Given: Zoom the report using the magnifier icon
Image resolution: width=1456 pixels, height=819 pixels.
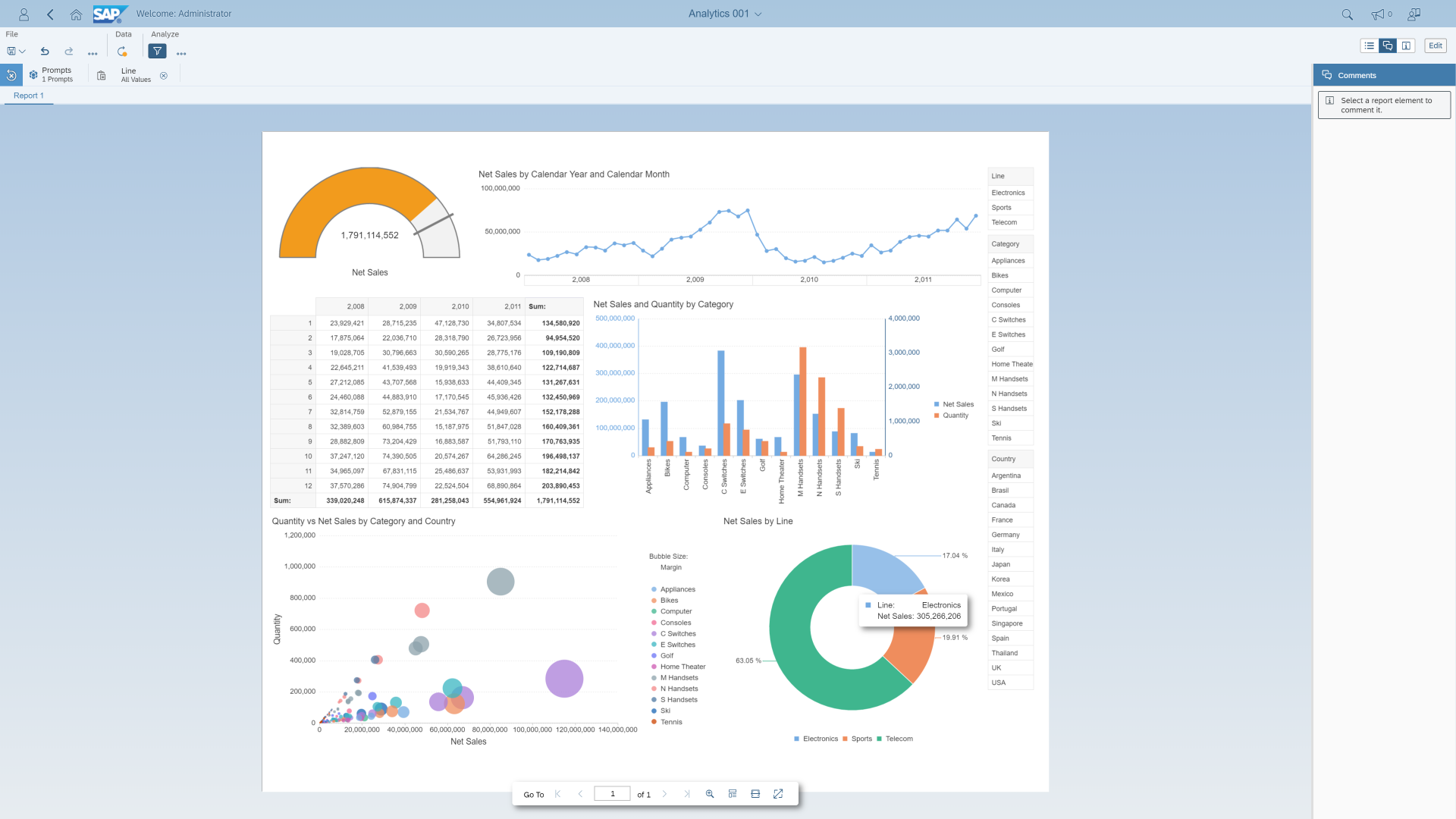Looking at the screenshot, I should pos(710,793).
